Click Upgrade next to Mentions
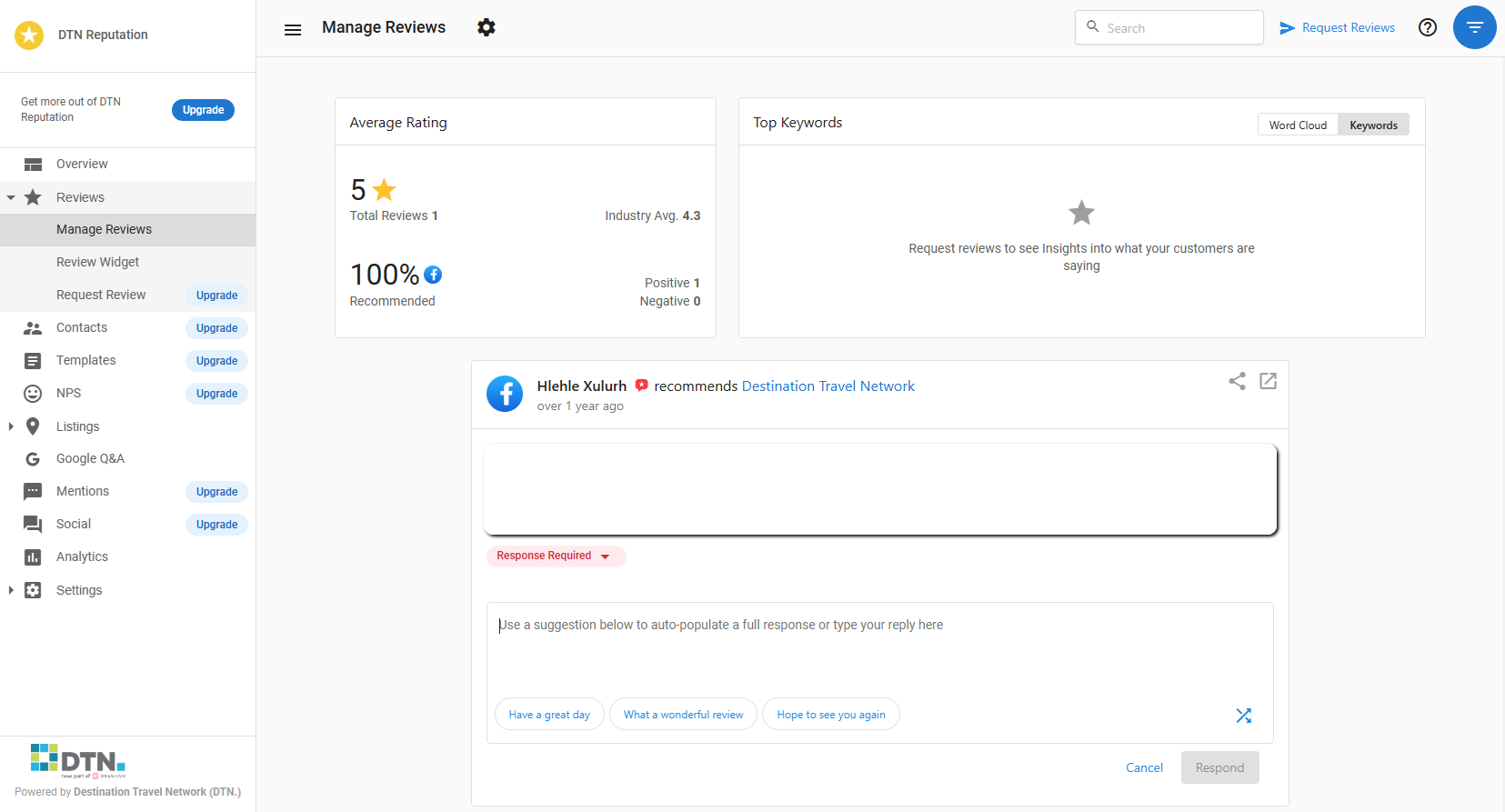Screen dimensions: 1505x812 216,492
